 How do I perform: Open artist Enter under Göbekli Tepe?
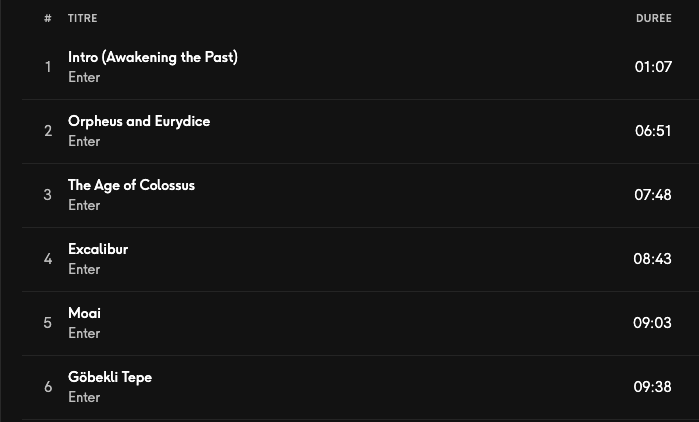[x=84, y=398]
